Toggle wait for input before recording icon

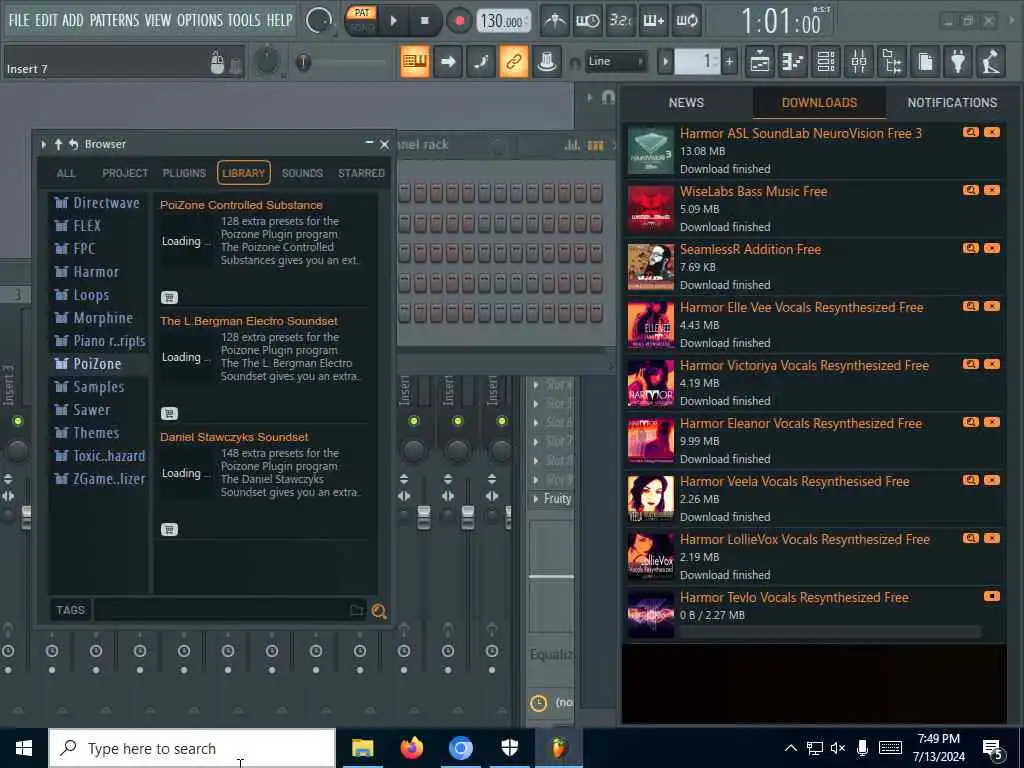tap(587, 21)
